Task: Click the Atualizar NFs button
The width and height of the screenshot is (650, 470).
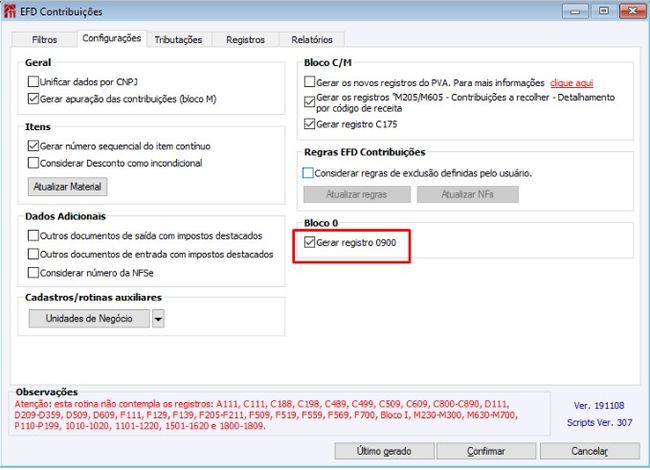Action: (468, 194)
